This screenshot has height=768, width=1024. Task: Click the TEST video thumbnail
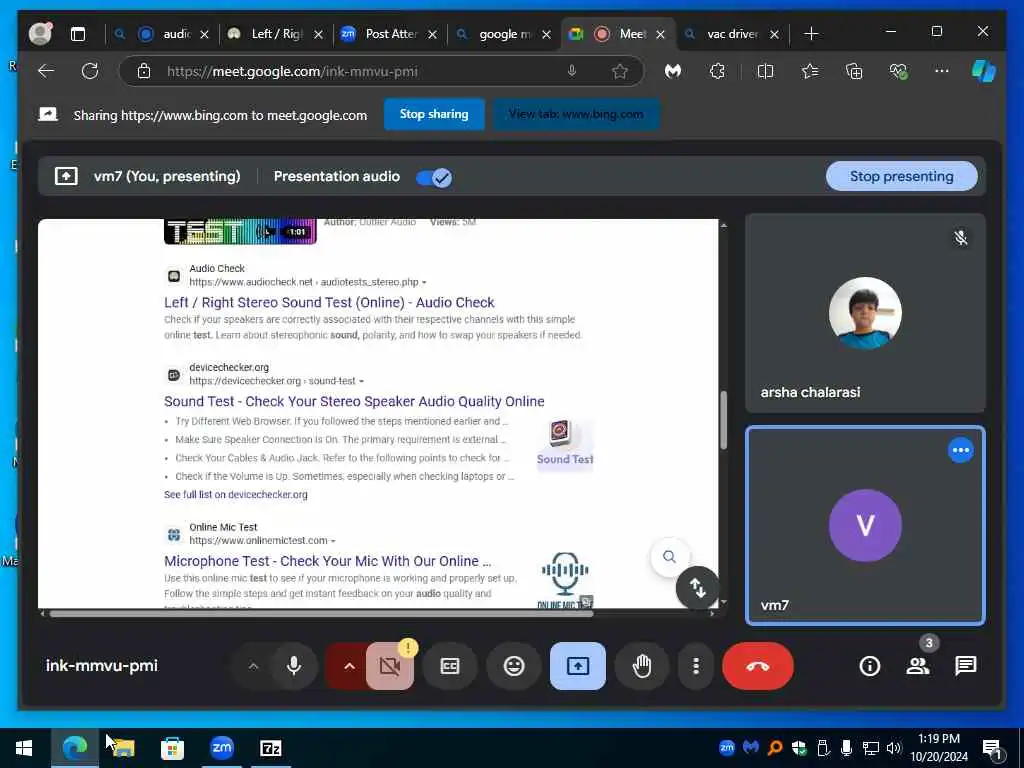coord(240,231)
